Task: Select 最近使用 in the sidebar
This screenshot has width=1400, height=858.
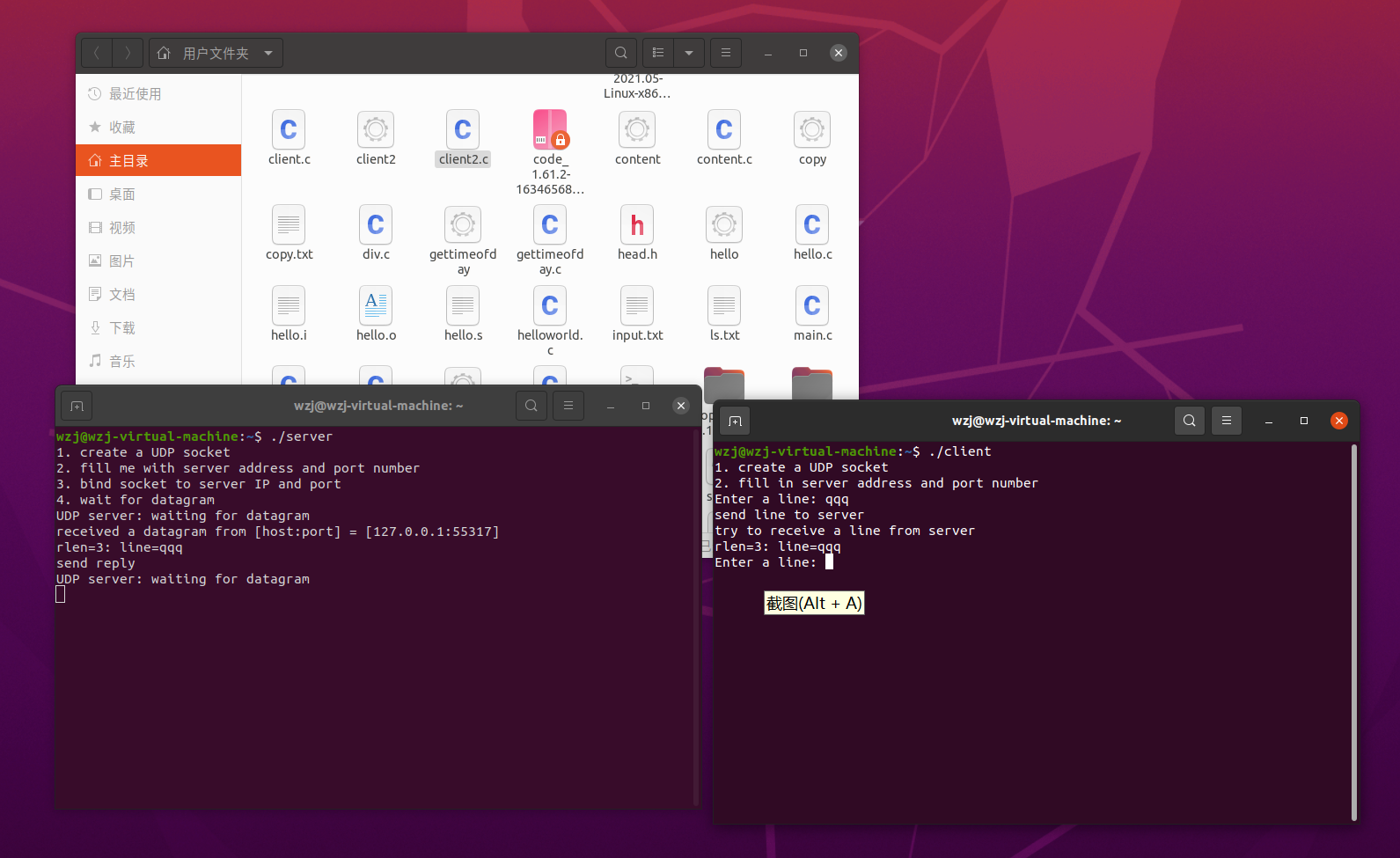Action: tap(135, 94)
